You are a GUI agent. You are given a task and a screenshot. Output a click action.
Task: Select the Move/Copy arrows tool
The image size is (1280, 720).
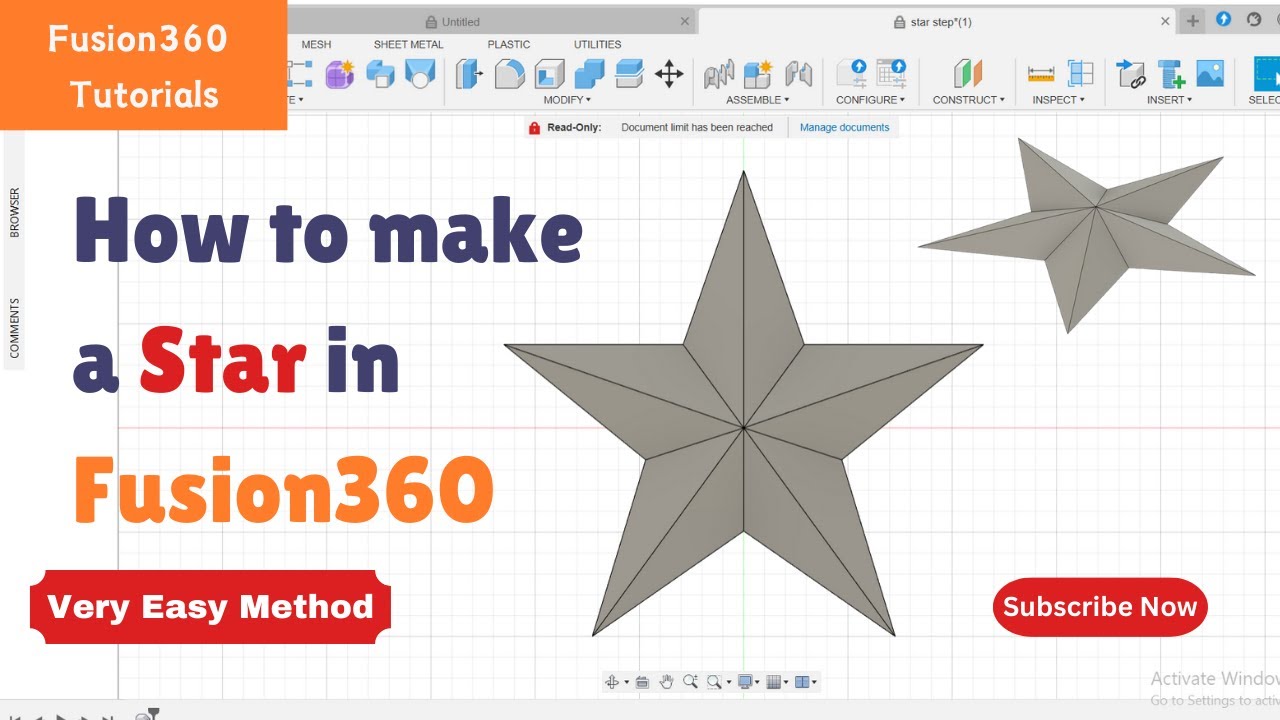click(669, 74)
